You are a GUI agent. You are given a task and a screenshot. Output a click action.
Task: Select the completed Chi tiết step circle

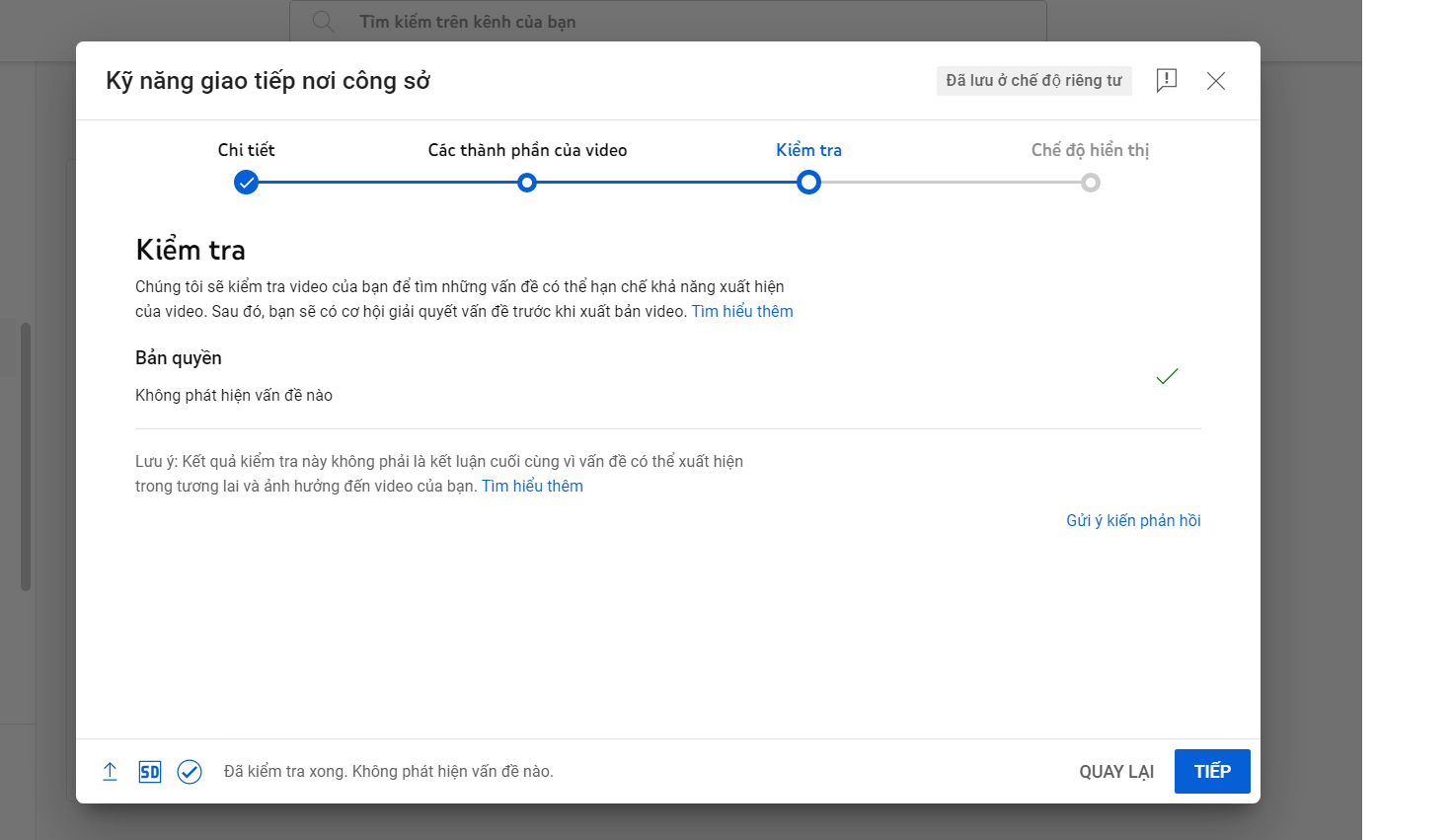(246, 183)
